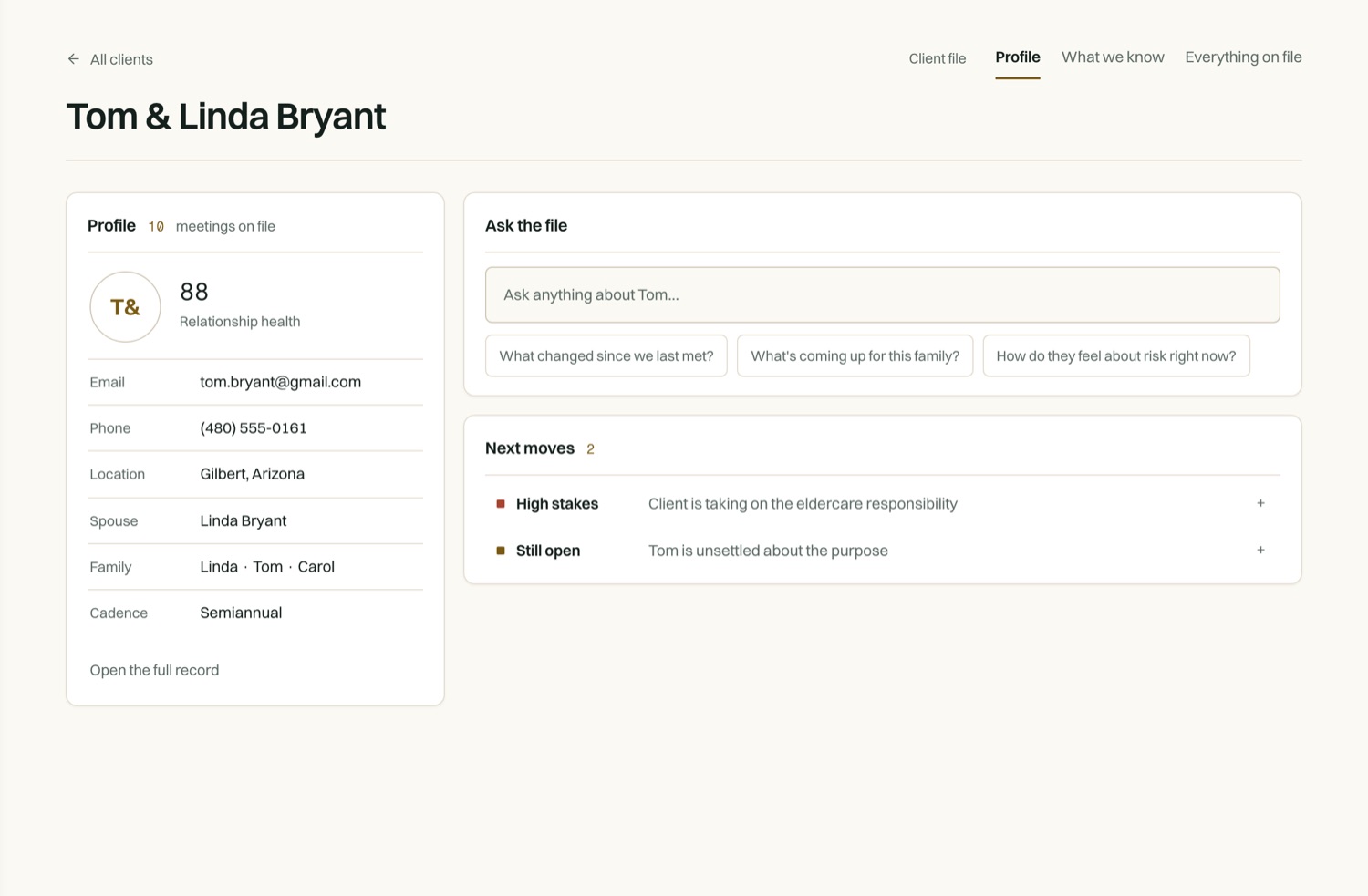Expand the Still open row via plus
Viewport: 1368px width, 896px height.
pyautogui.click(x=1260, y=551)
